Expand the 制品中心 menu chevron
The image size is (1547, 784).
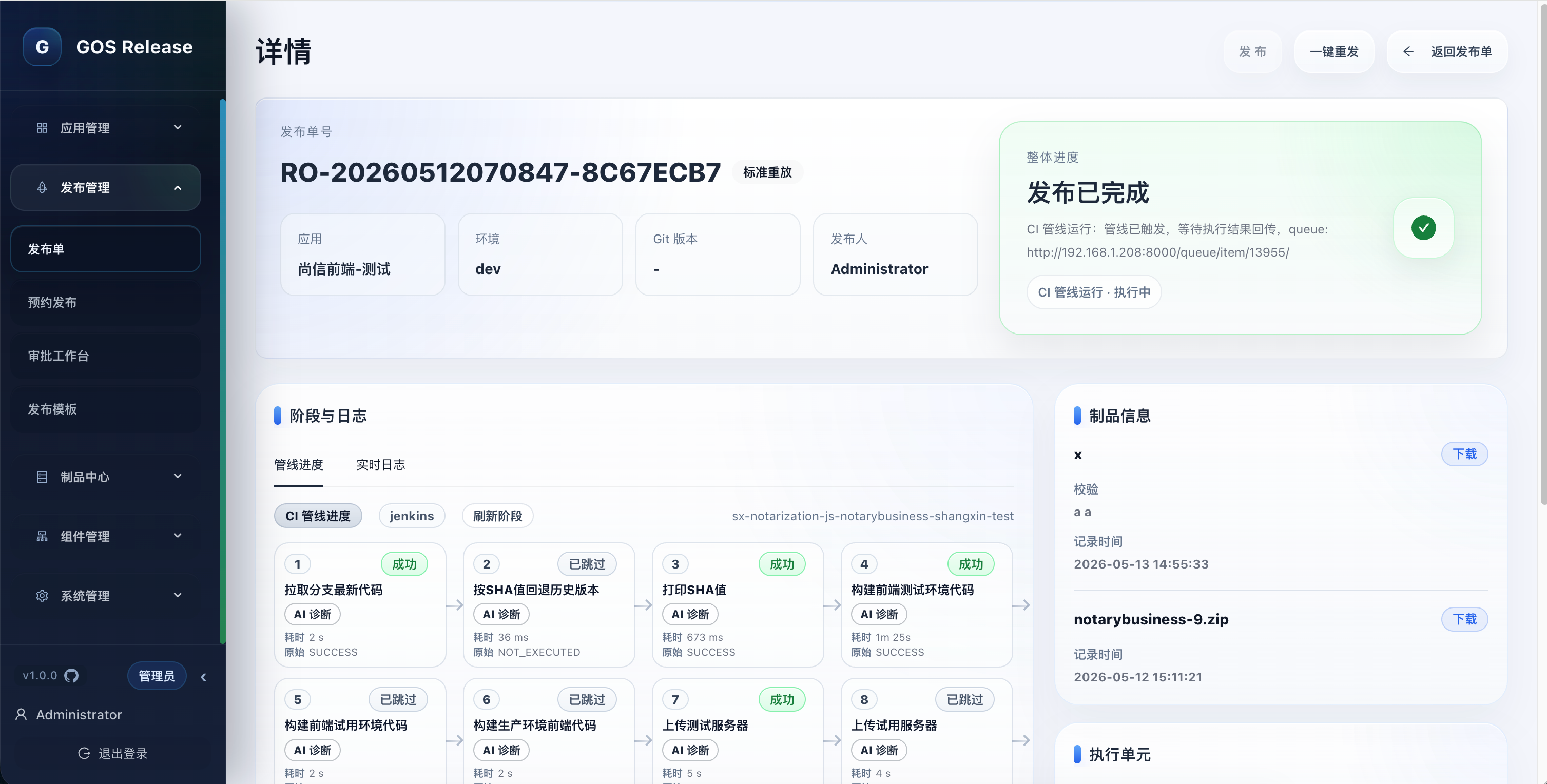pyautogui.click(x=178, y=476)
